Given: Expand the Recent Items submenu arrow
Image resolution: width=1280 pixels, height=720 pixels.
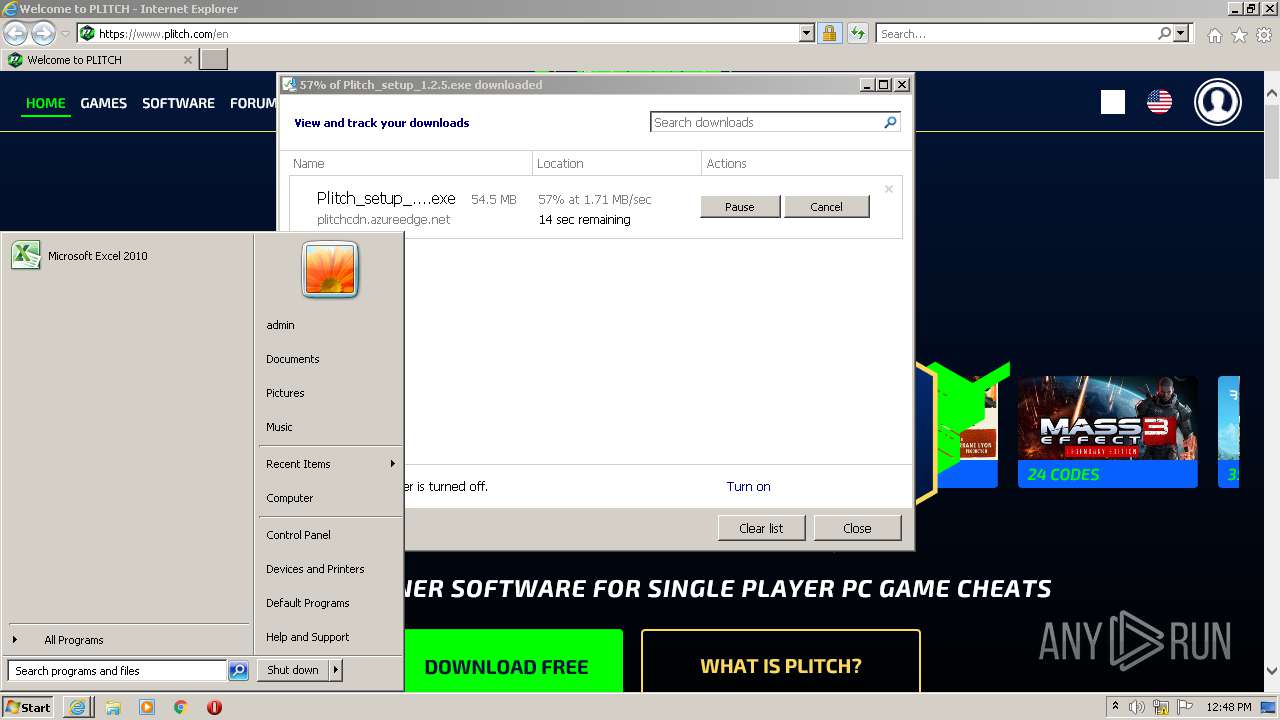Looking at the screenshot, I should [393, 464].
